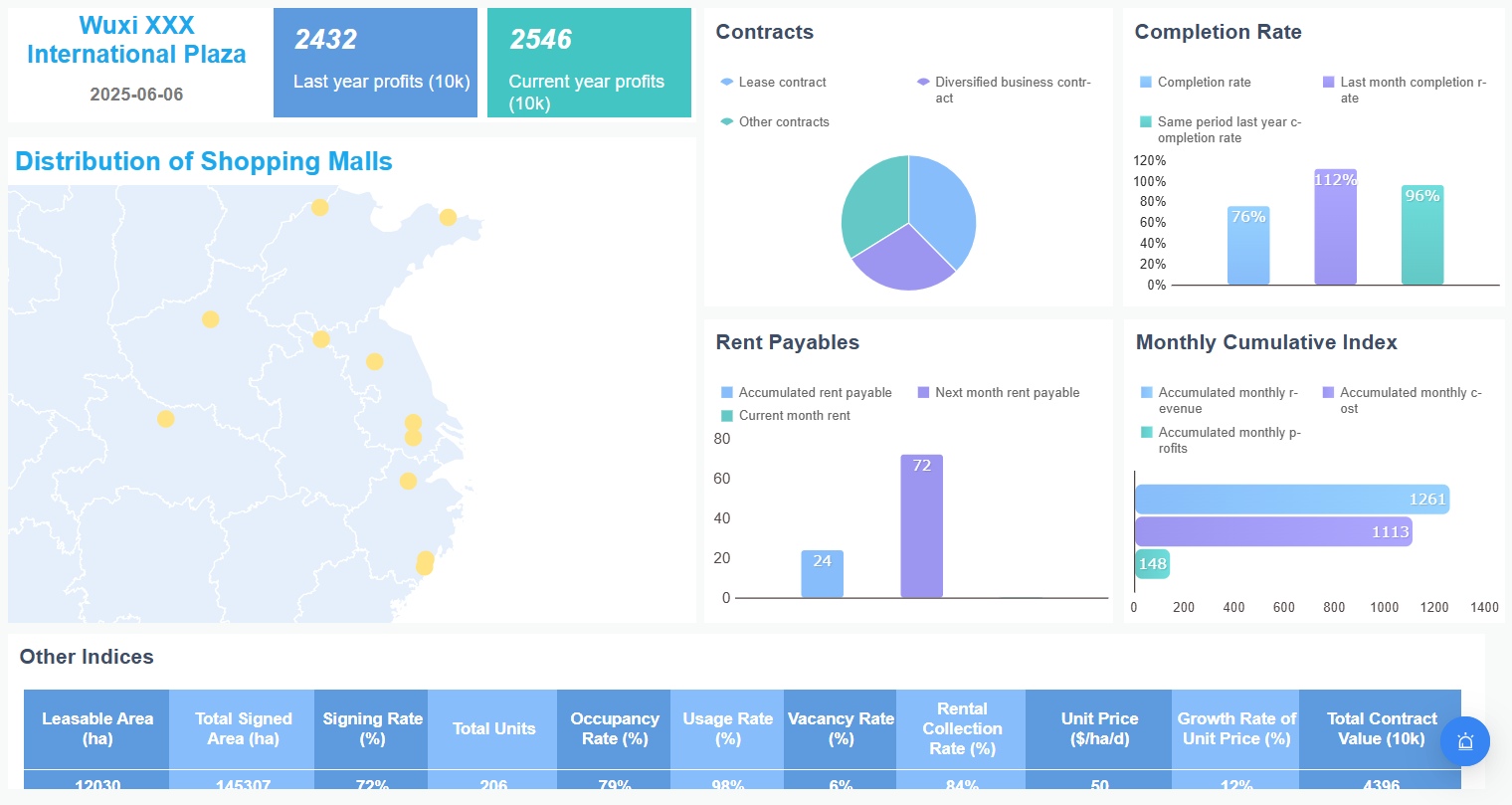1512x805 pixels.
Task: Toggle the Next month rent payable legend entry
Action: tap(923, 392)
